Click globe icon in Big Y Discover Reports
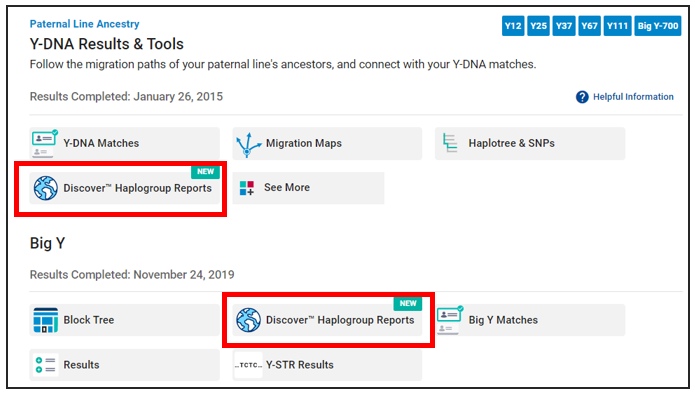 coord(248,320)
